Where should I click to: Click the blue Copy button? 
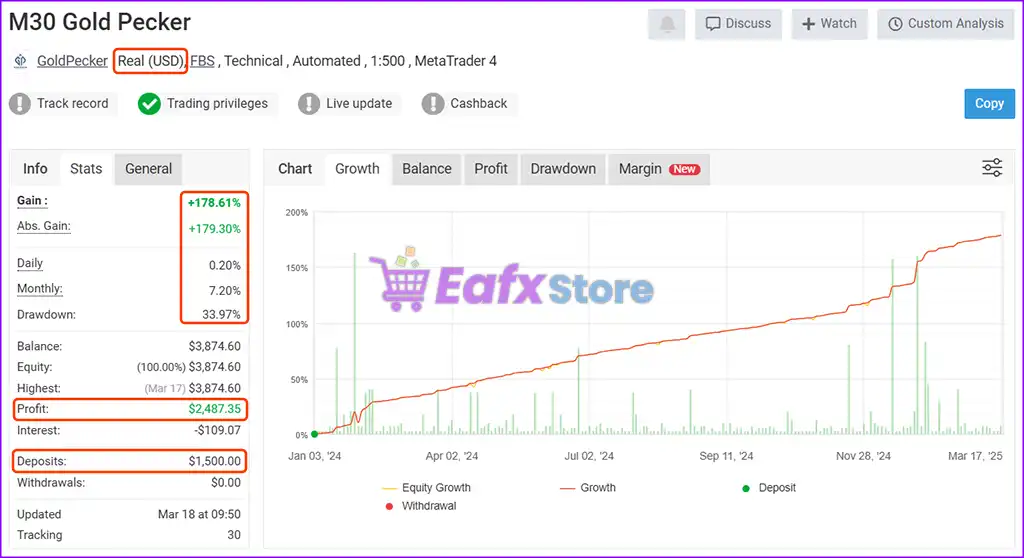(x=989, y=103)
